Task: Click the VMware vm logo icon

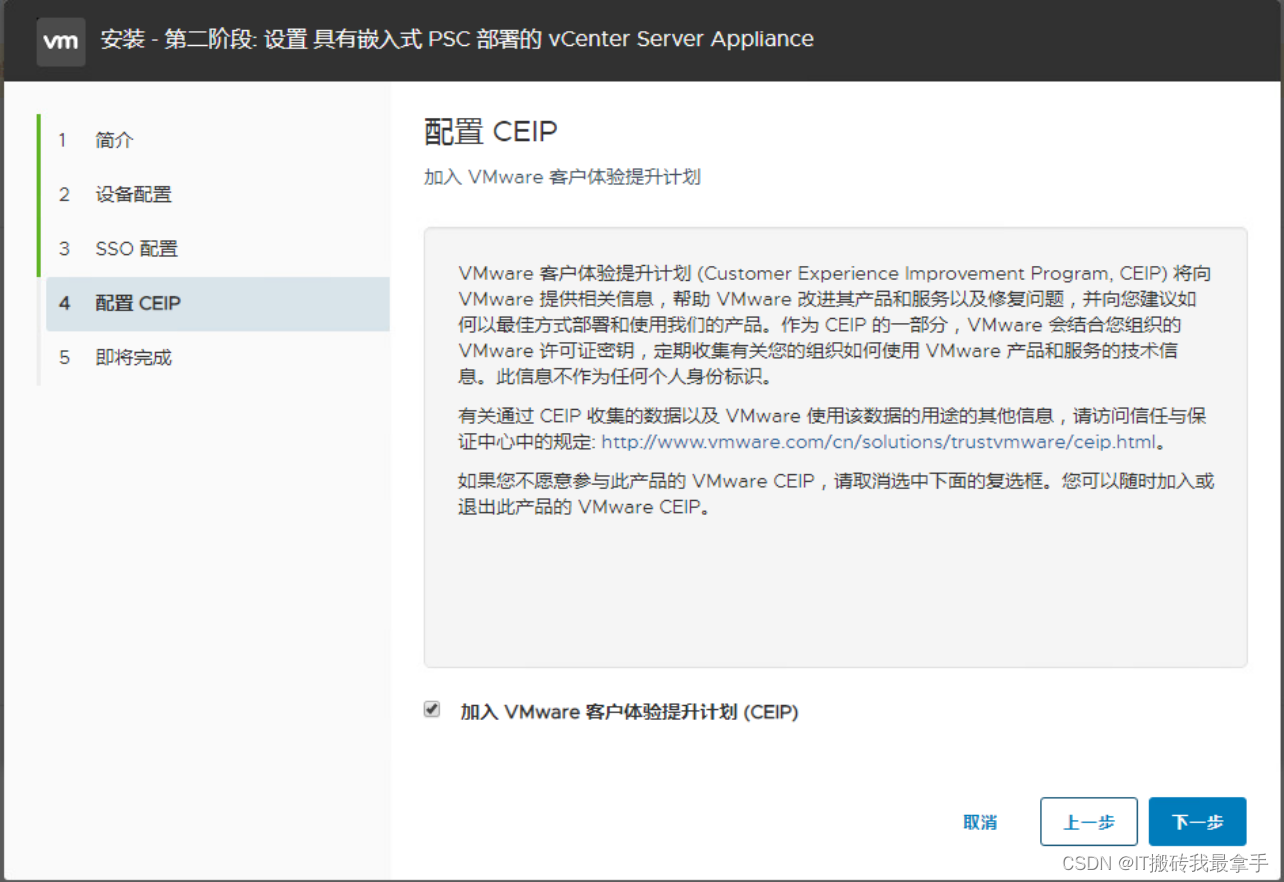Action: pyautogui.click(x=61, y=41)
